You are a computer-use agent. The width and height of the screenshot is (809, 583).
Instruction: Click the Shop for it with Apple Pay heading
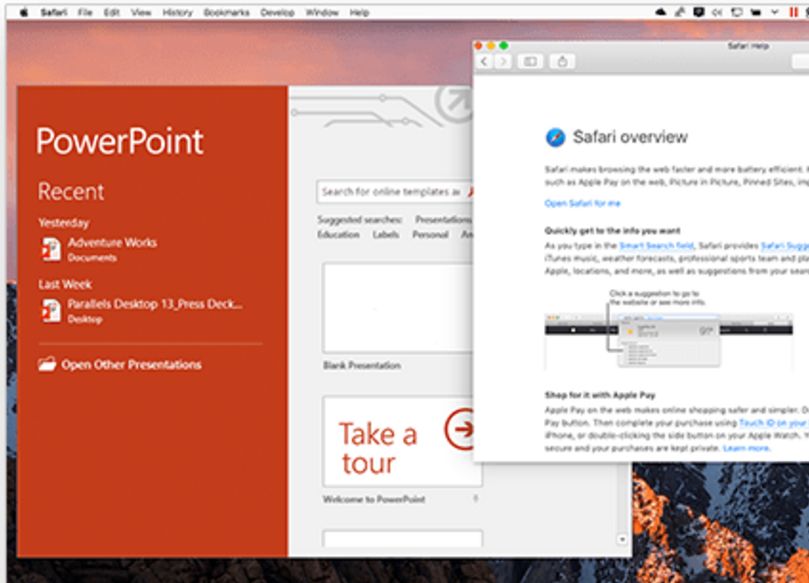tap(600, 395)
